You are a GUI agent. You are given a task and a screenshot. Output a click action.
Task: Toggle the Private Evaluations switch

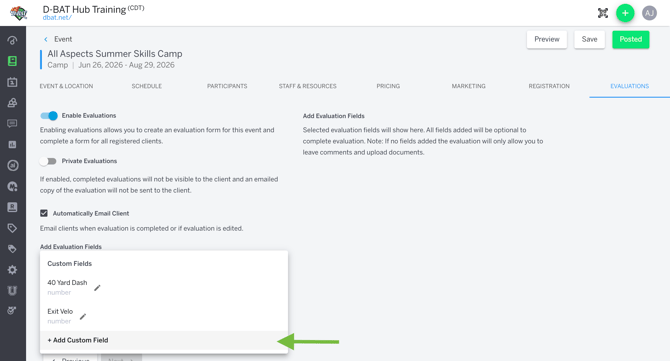(x=48, y=161)
